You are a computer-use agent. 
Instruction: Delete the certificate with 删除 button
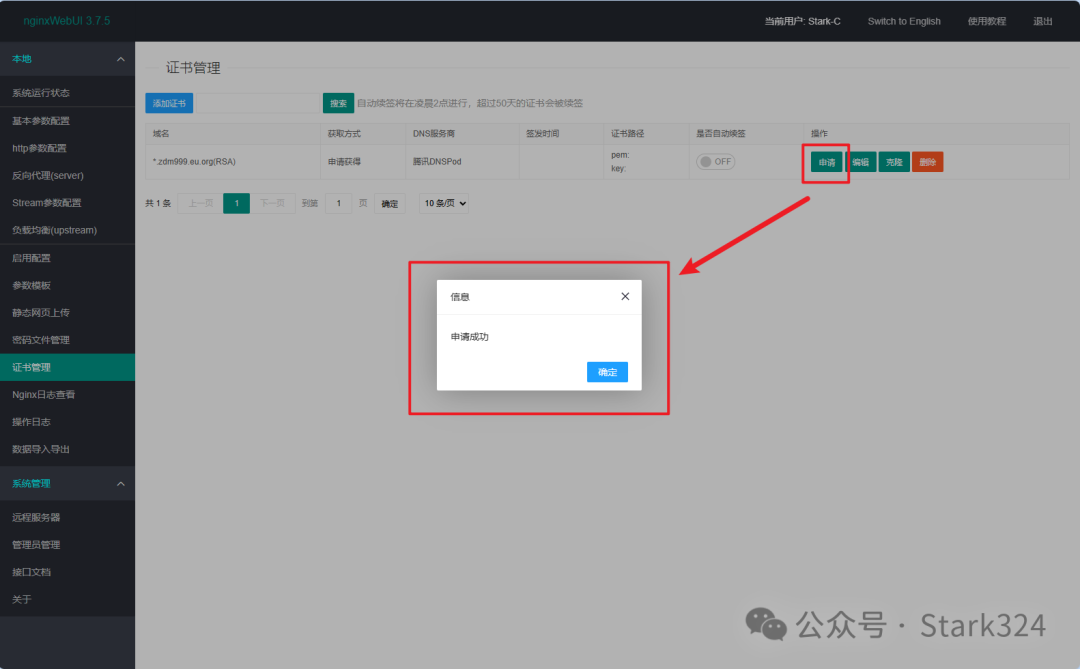click(927, 162)
